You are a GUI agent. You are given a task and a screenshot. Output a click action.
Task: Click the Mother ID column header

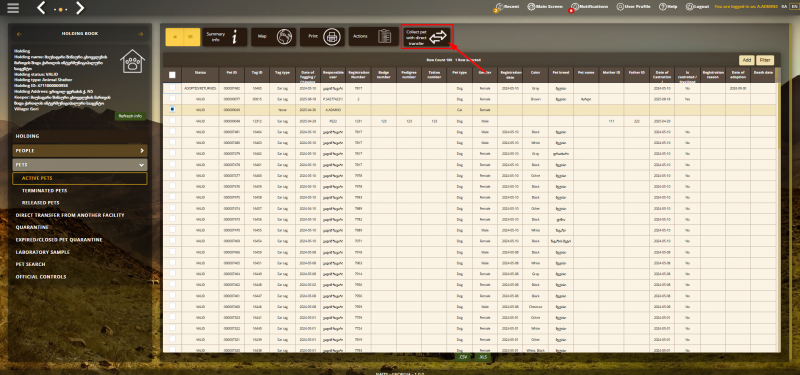click(x=611, y=75)
